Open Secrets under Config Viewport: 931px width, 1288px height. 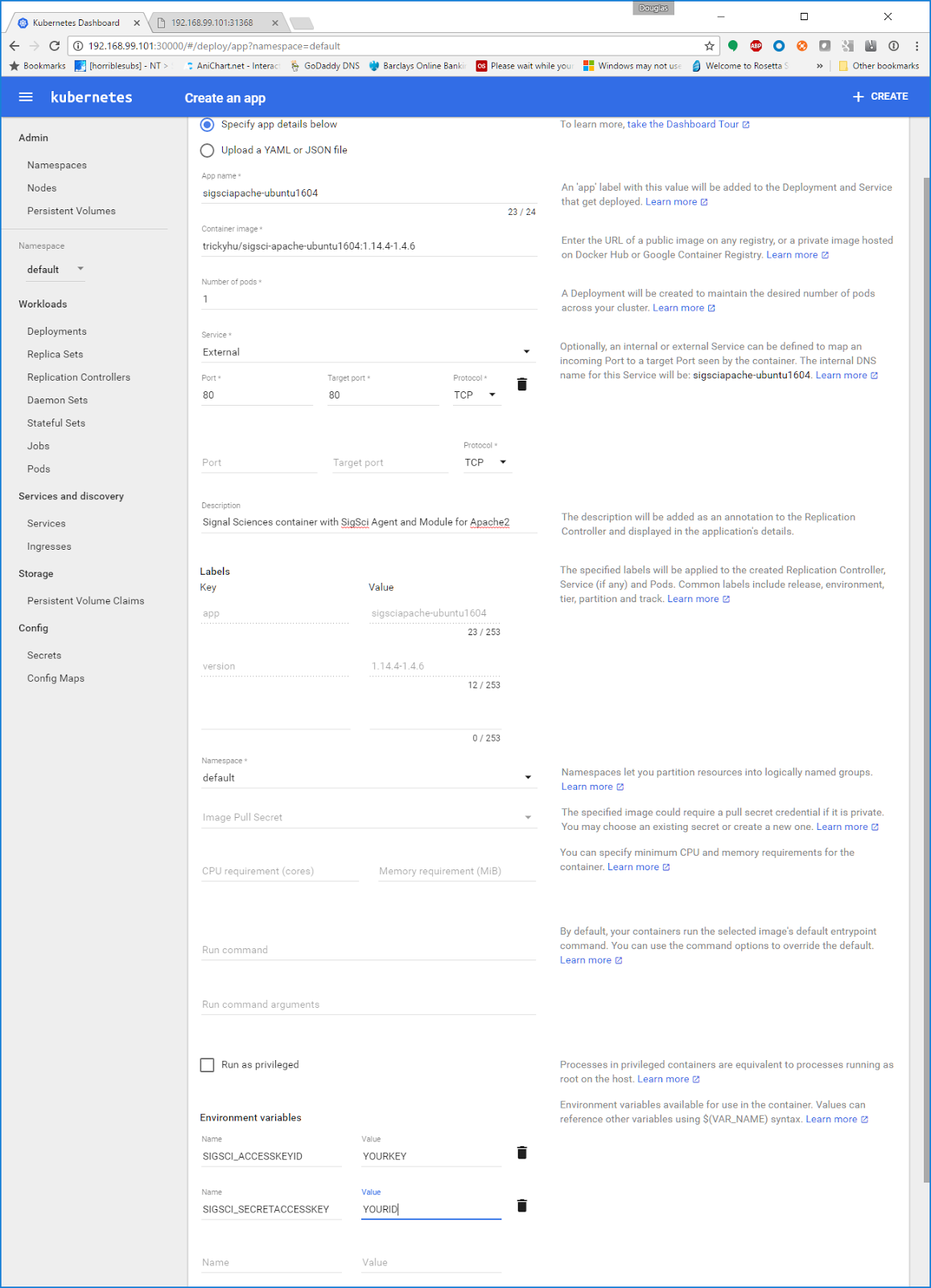[x=44, y=655]
